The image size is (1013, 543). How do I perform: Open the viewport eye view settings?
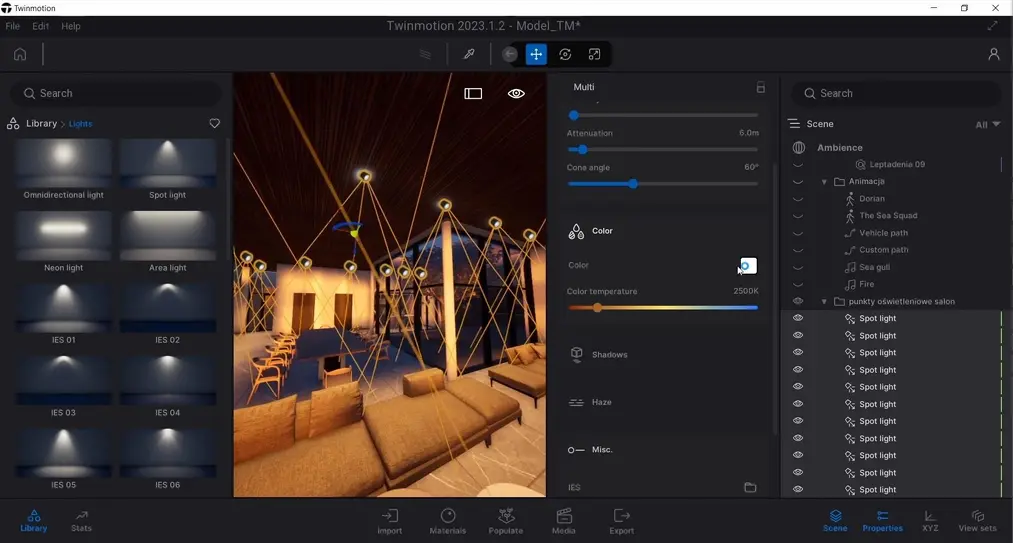[x=516, y=94]
